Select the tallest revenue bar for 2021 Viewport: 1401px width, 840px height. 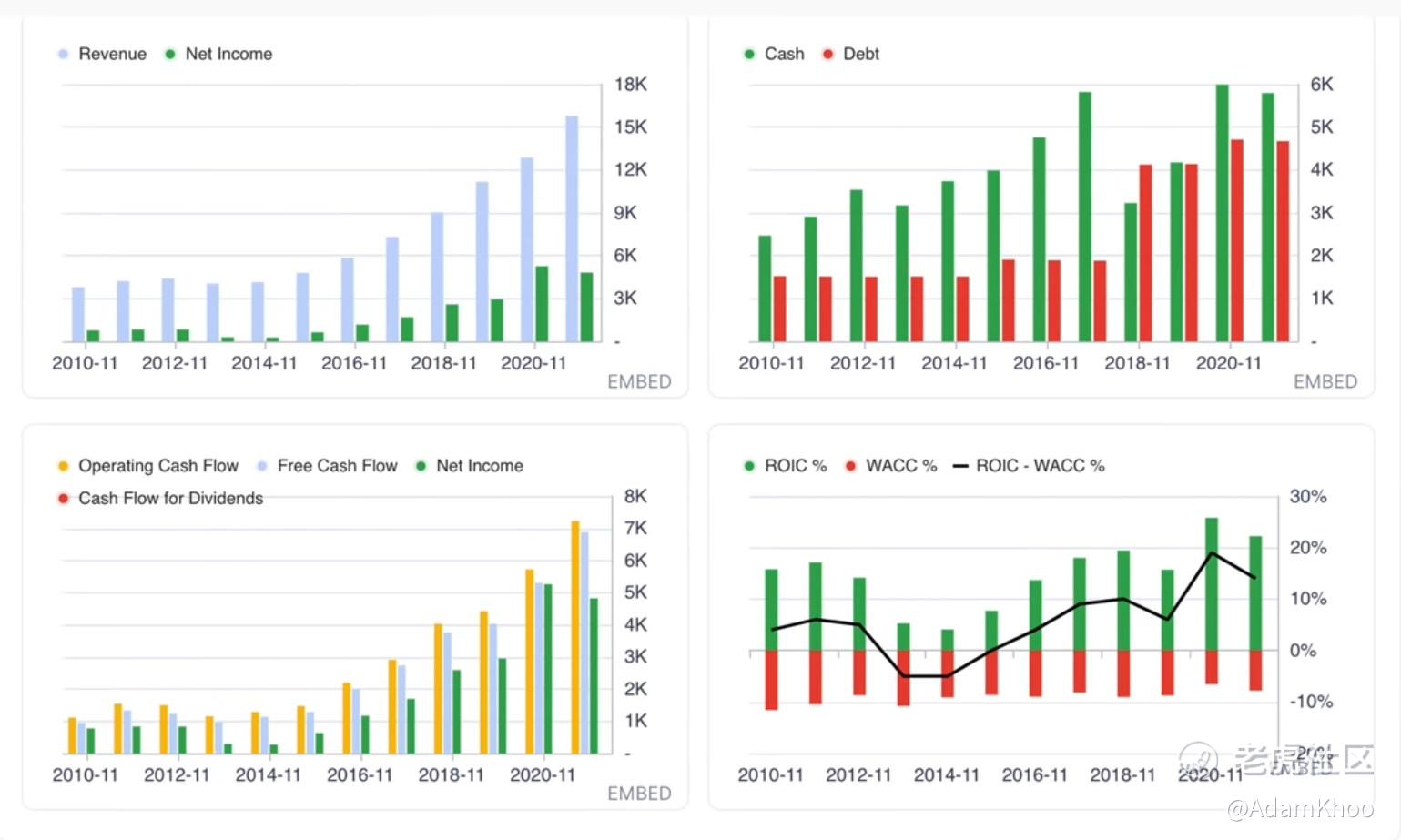coord(572,228)
